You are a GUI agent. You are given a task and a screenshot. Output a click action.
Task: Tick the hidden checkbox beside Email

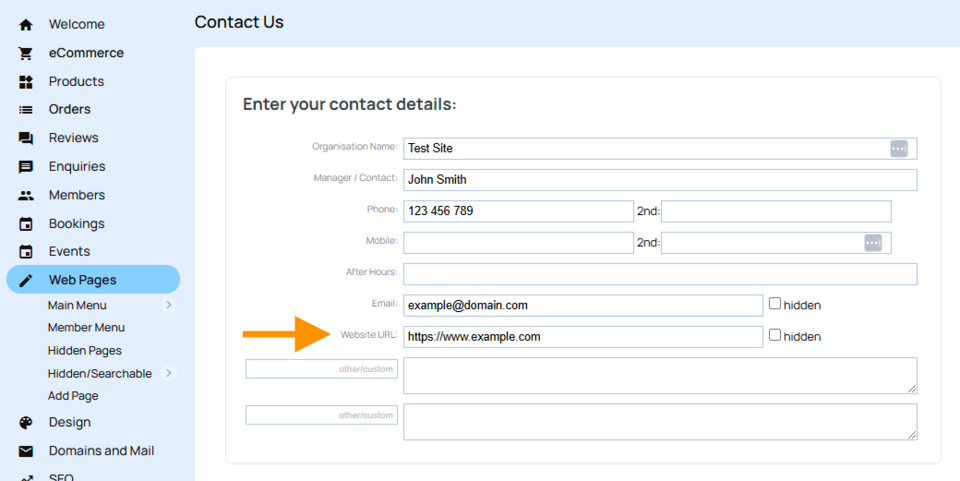[x=775, y=303]
